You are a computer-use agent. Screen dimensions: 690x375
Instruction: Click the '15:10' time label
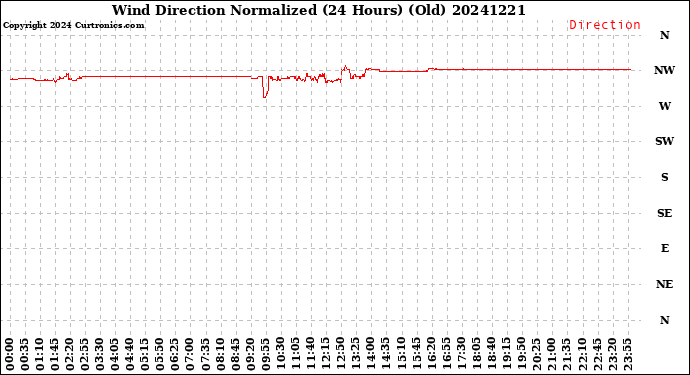pos(401,354)
